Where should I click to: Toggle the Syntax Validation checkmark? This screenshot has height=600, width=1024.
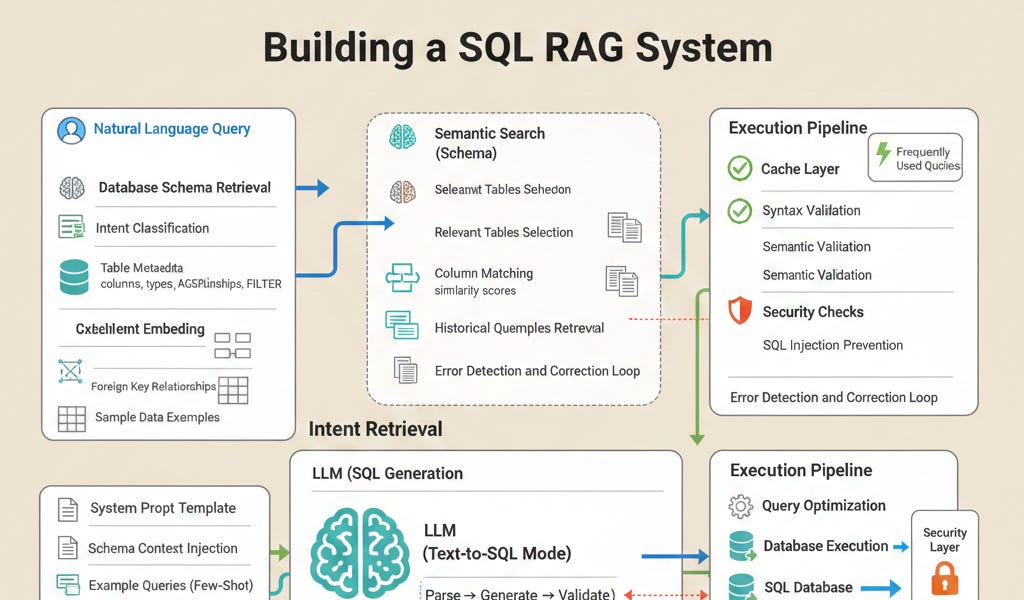coord(738,210)
